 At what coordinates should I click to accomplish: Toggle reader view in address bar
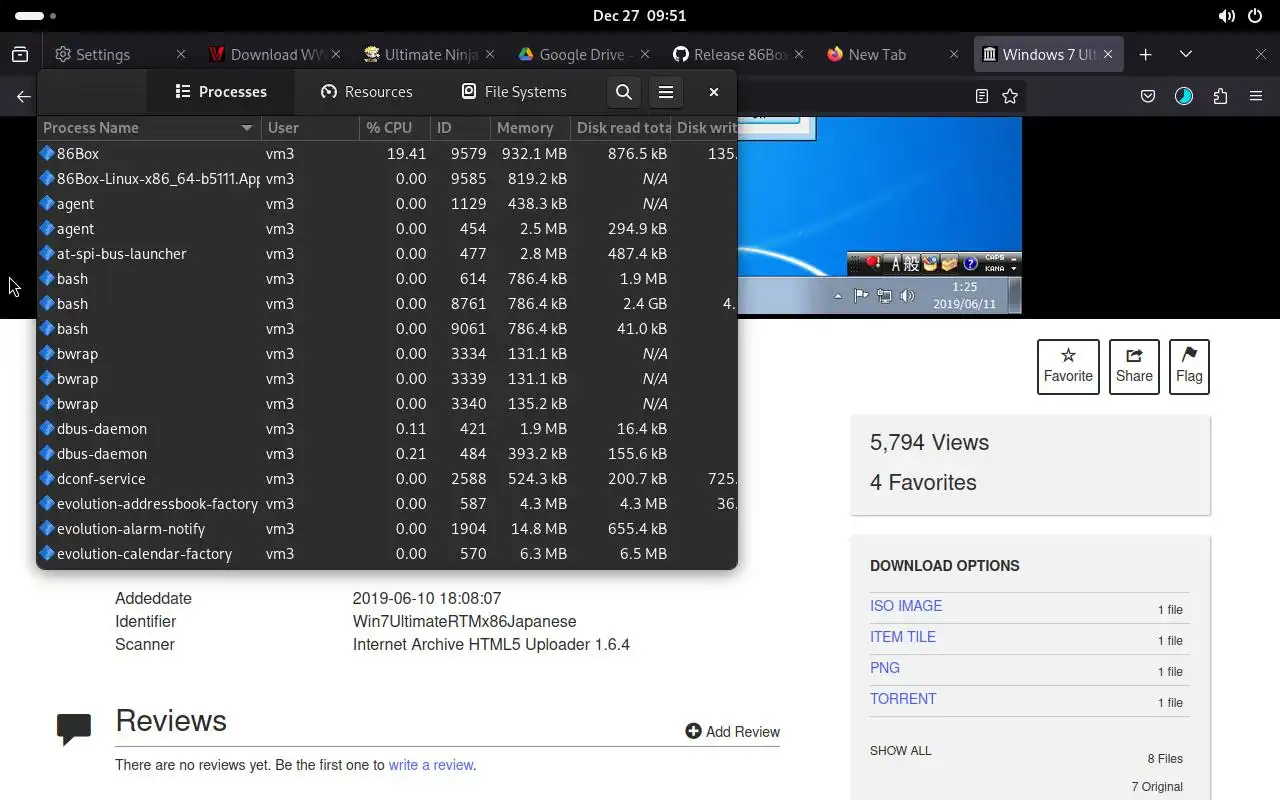[982, 97]
